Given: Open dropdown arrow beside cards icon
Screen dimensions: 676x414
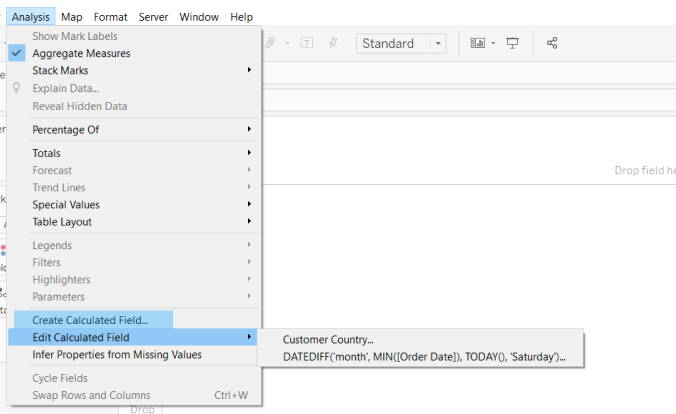Looking at the screenshot, I should tap(493, 43).
